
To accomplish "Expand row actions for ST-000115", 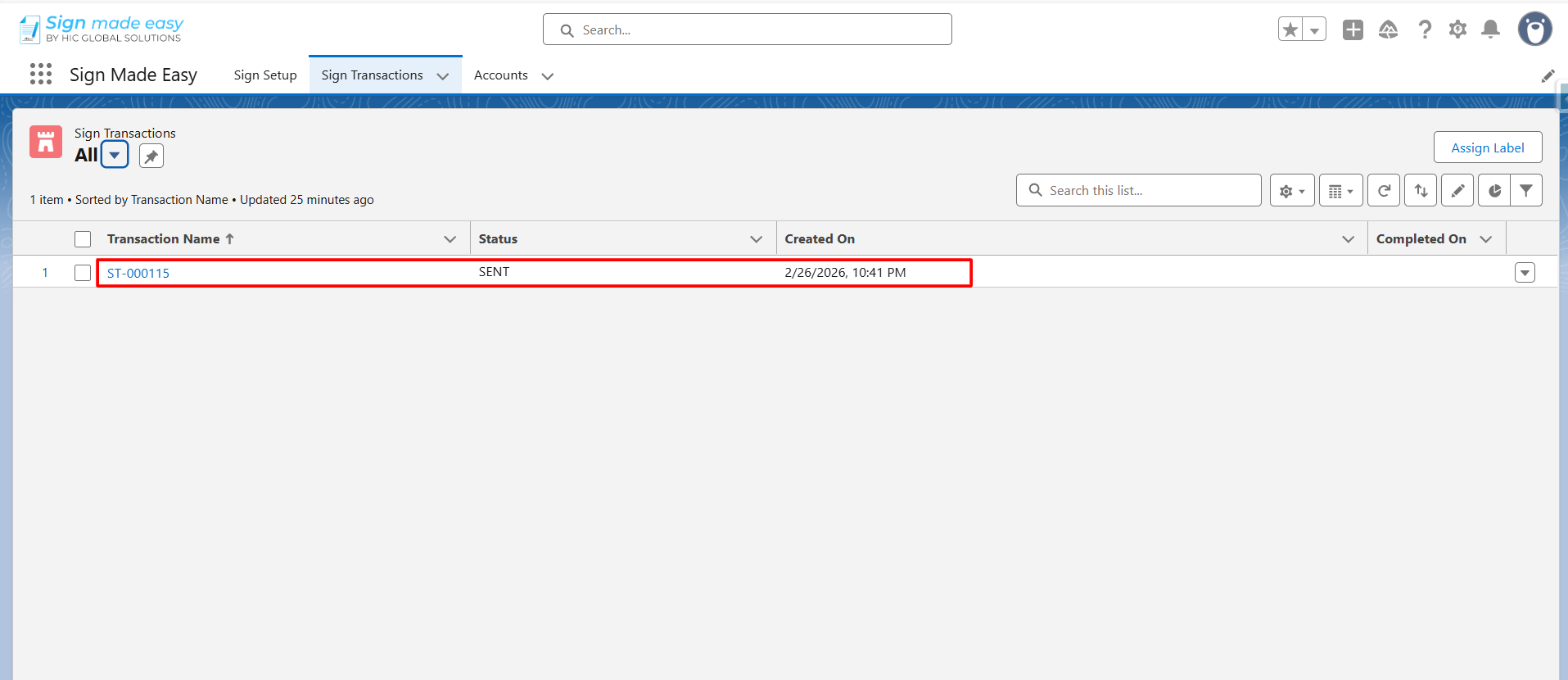I will click(1525, 273).
